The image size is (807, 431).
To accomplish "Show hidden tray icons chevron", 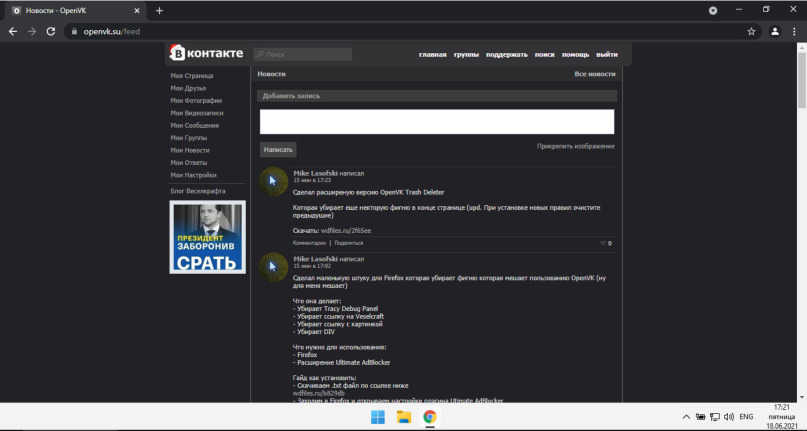I will pyautogui.click(x=686, y=417).
